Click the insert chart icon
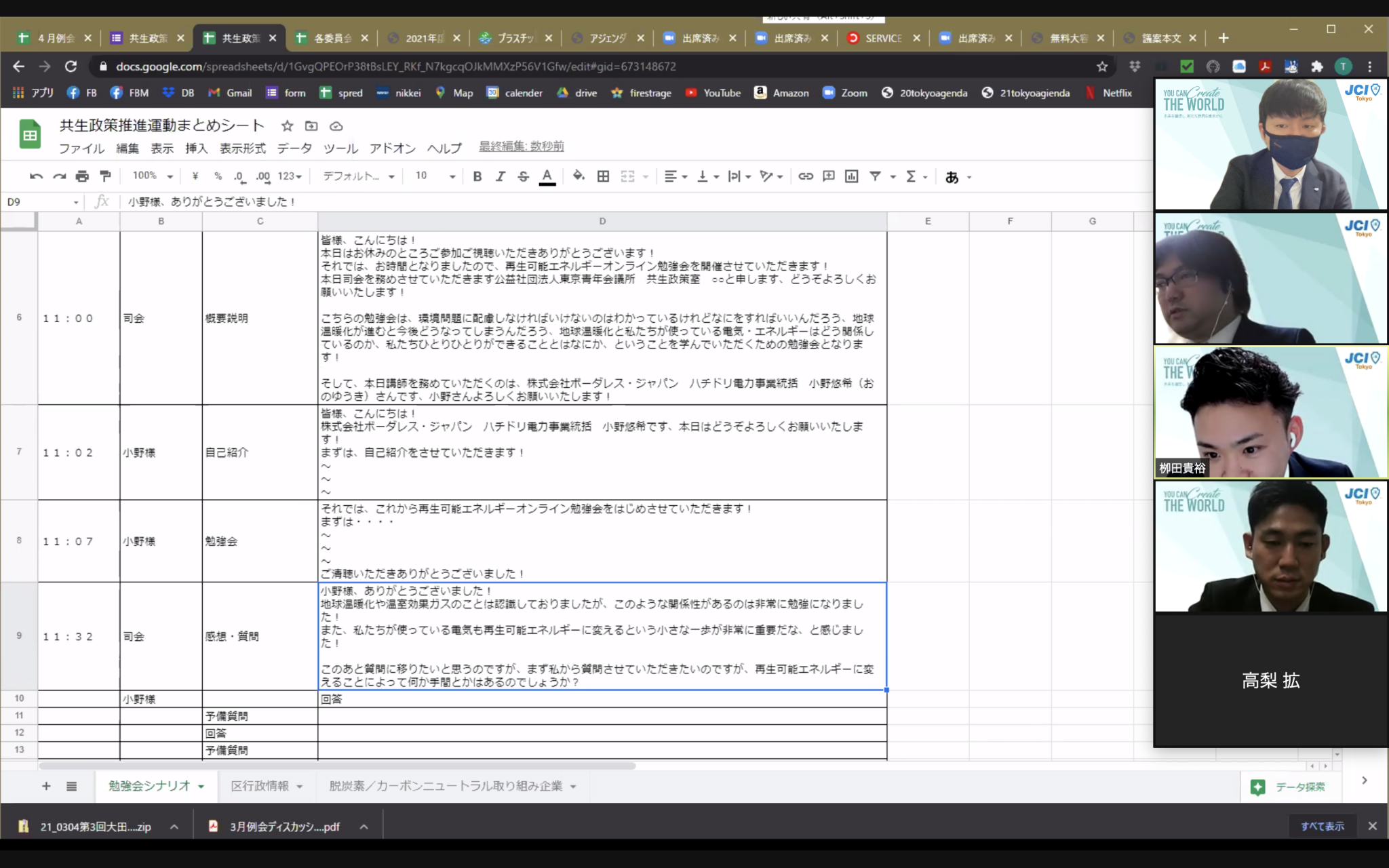This screenshot has width=1389, height=868. point(851,176)
